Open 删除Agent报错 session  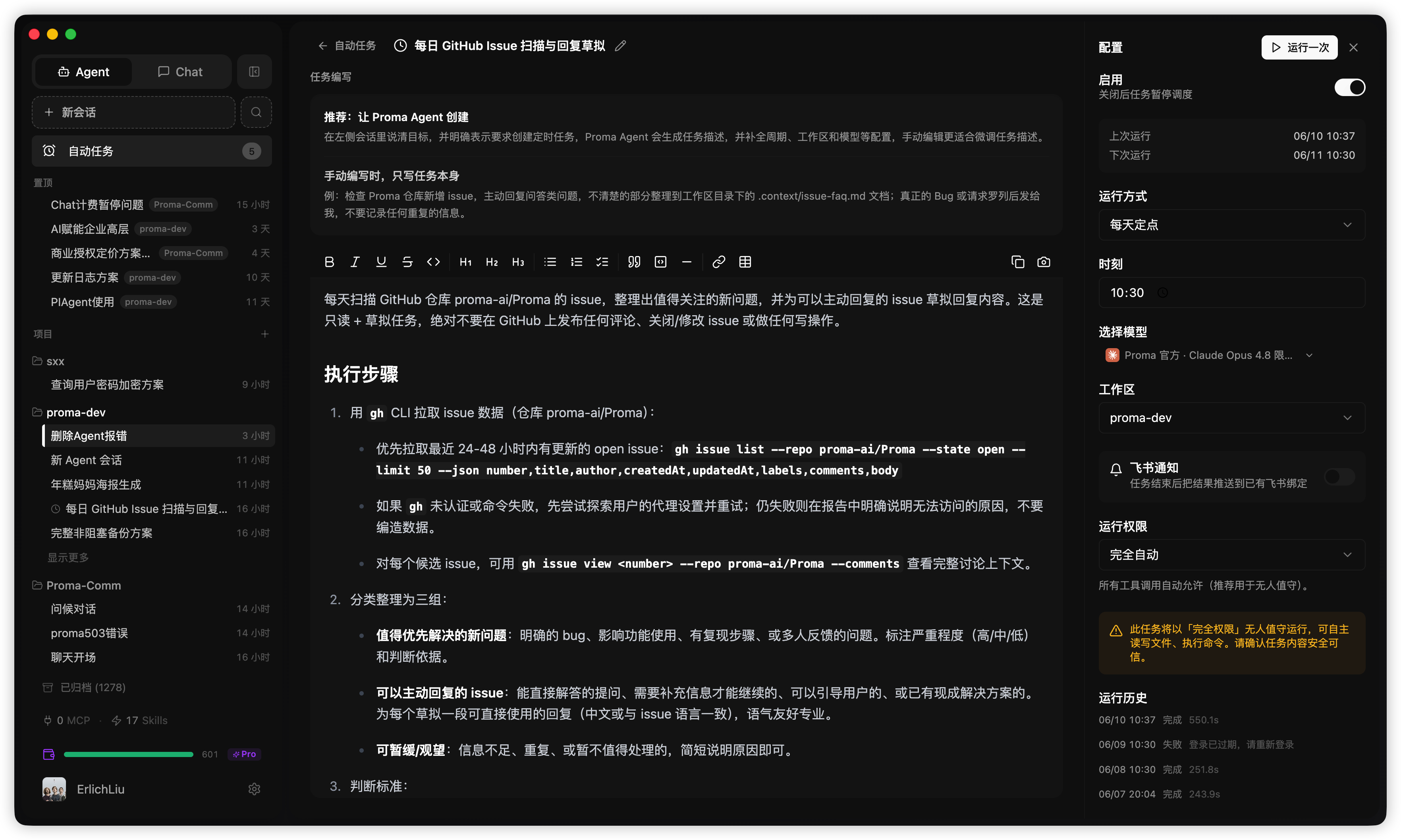158,435
